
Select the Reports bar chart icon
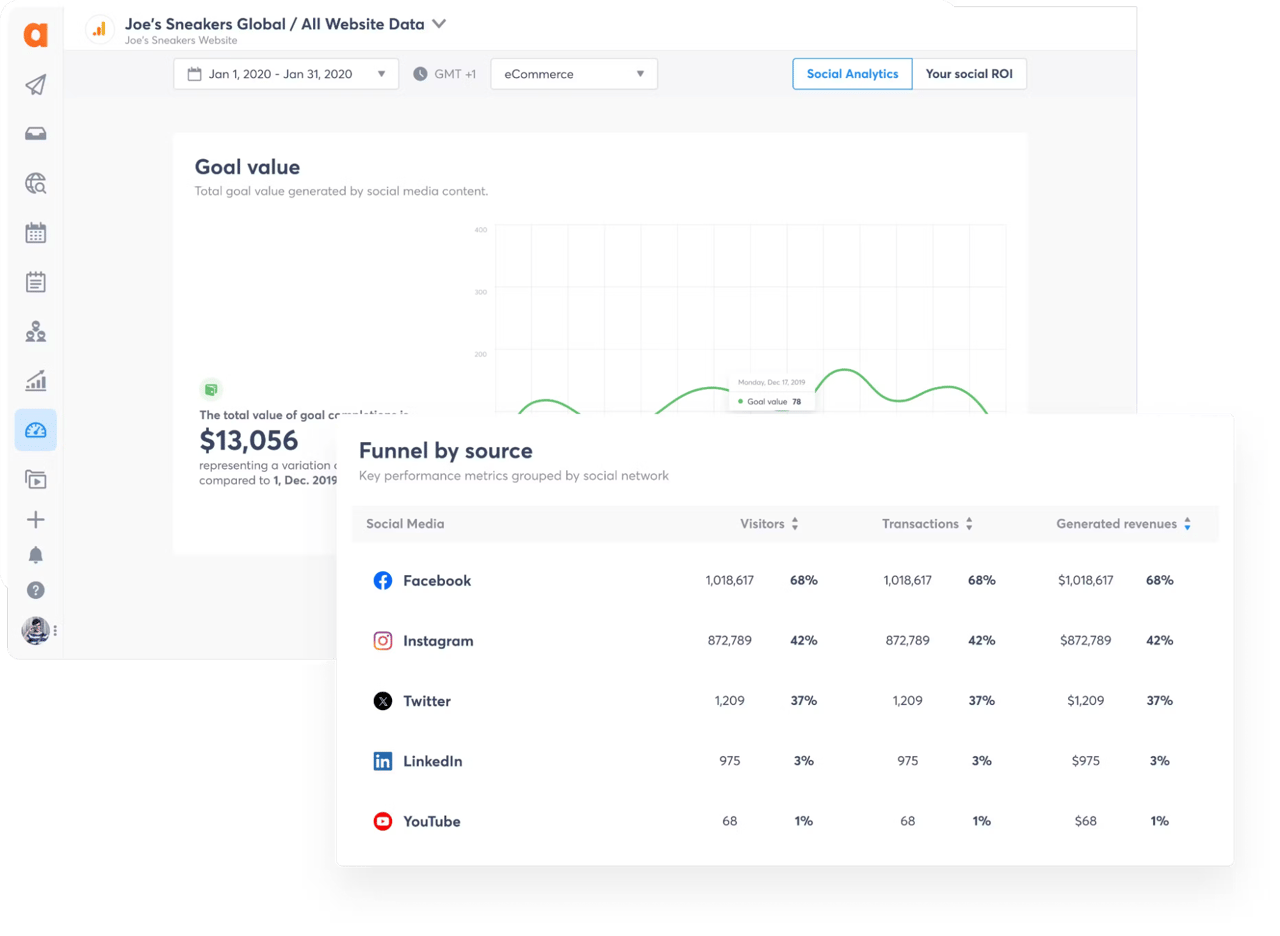(x=35, y=380)
